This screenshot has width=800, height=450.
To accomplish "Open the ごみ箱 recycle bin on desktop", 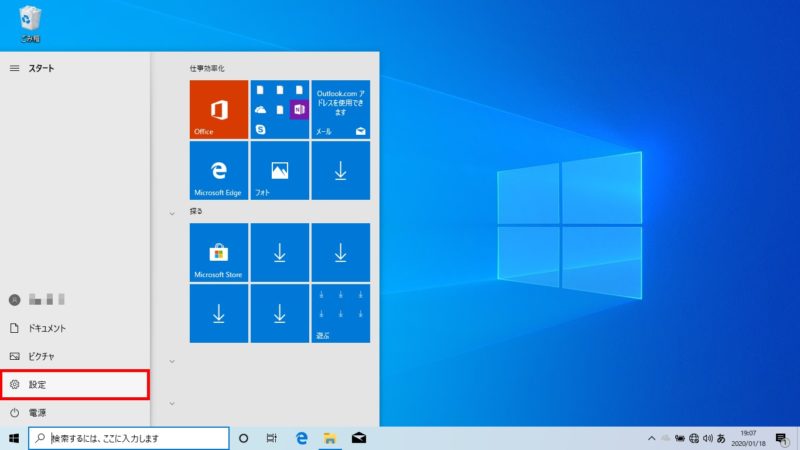I will point(30,23).
